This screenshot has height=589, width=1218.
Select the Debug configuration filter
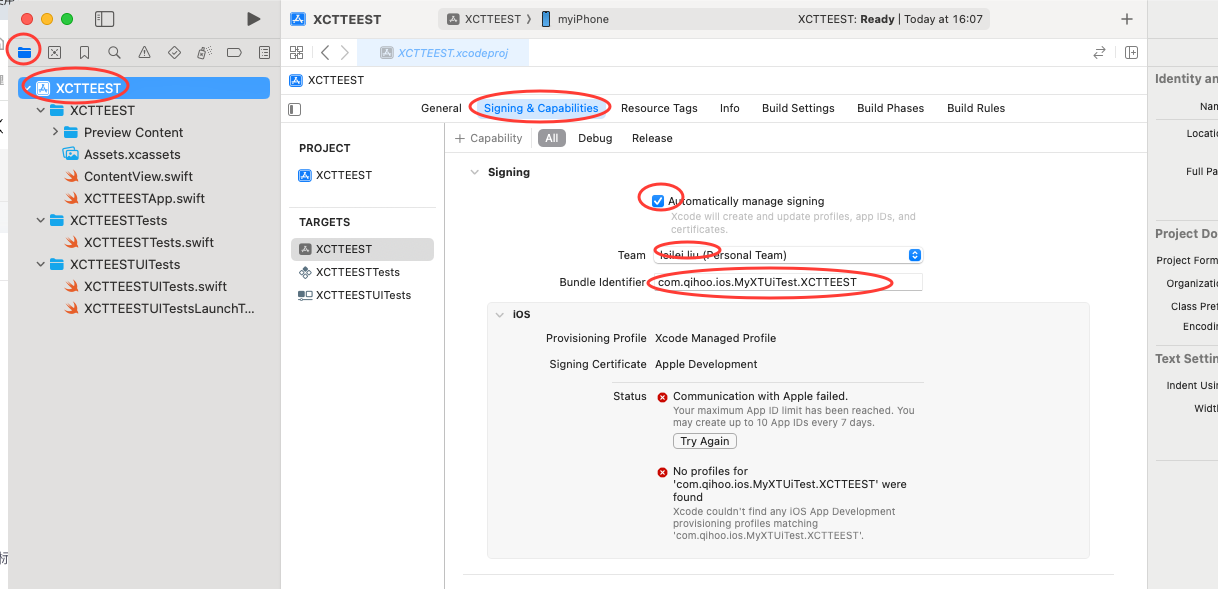click(x=595, y=138)
